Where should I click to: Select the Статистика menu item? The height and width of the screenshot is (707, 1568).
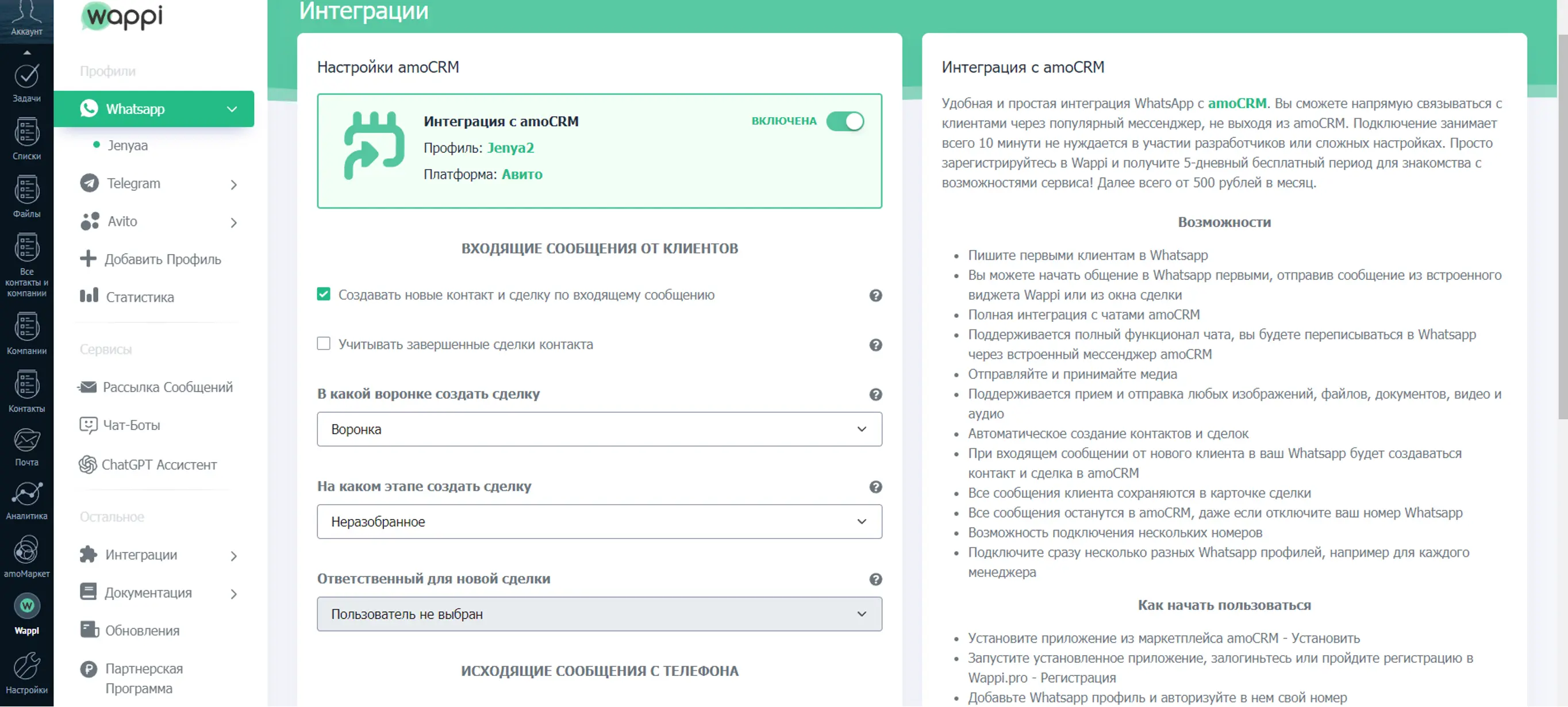[126, 297]
